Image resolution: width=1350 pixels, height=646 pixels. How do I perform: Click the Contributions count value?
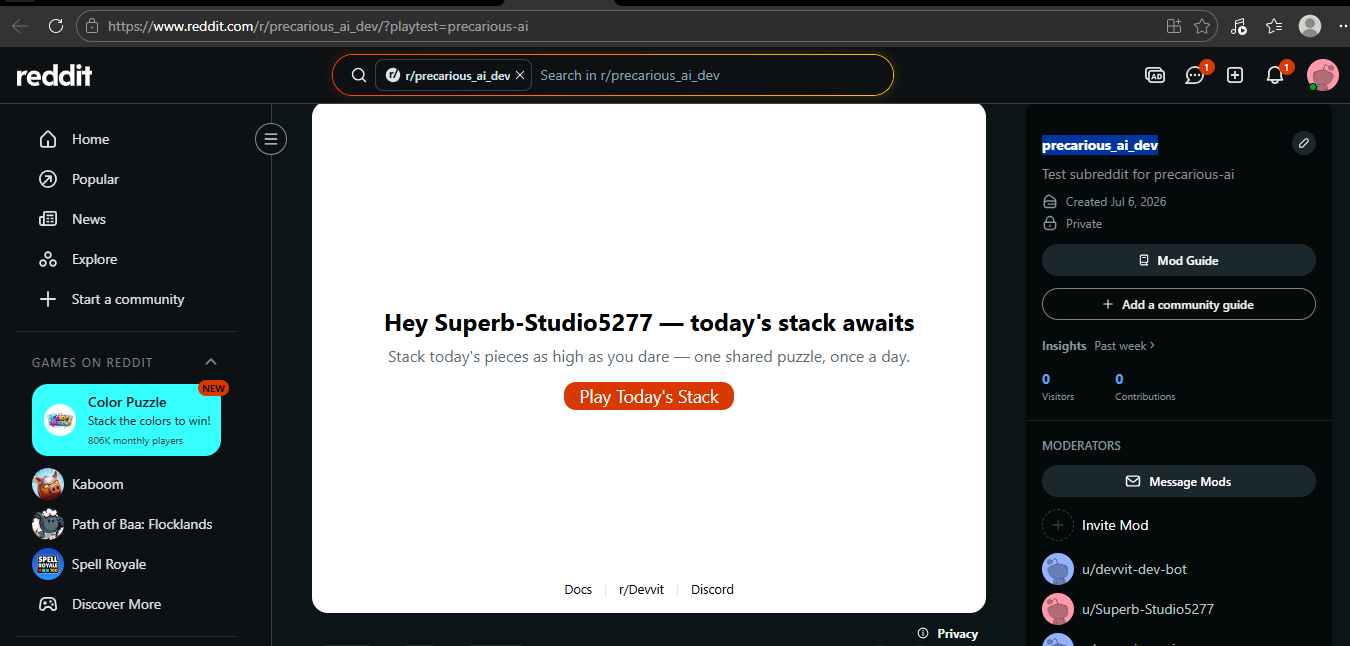pyautogui.click(x=1119, y=379)
